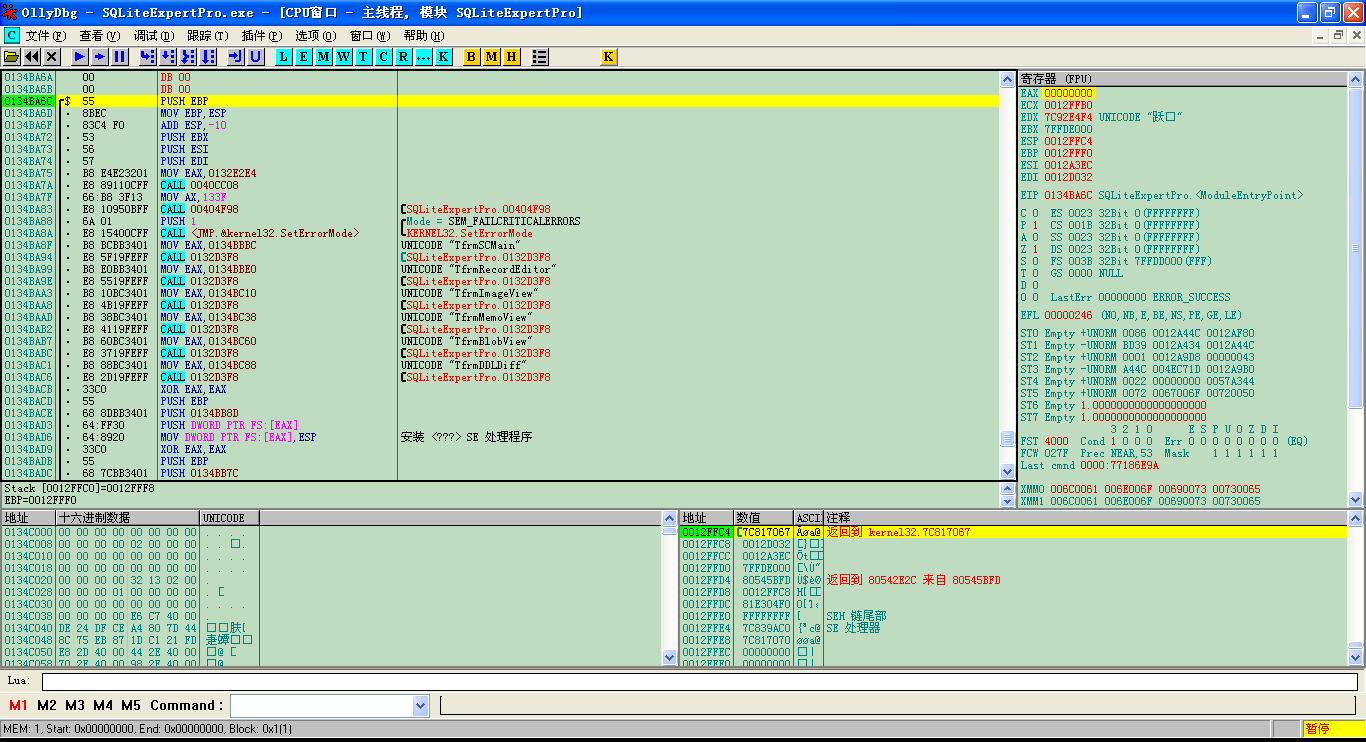This screenshot has width=1366, height=742.
Task: Open the 调试(D) menu
Action: pyautogui.click(x=154, y=35)
